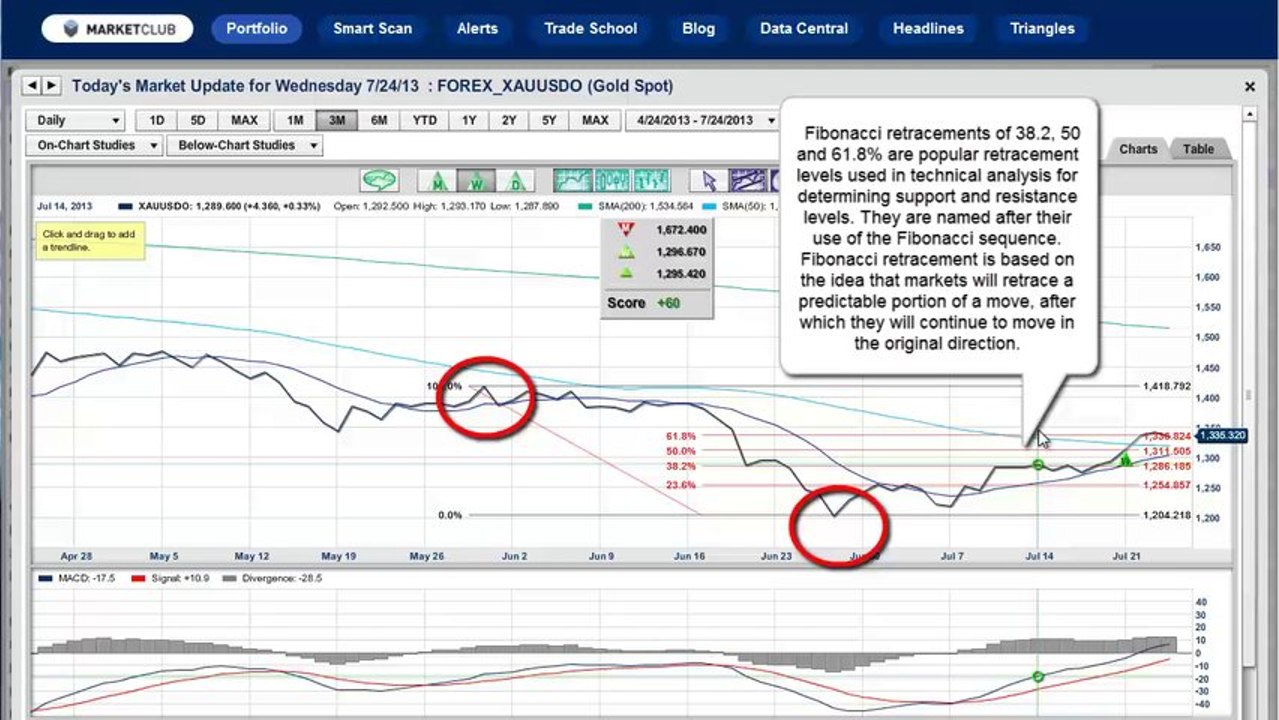Click the 61.8% Fibonacci level label
This screenshot has height=720, width=1279.
coord(680,436)
